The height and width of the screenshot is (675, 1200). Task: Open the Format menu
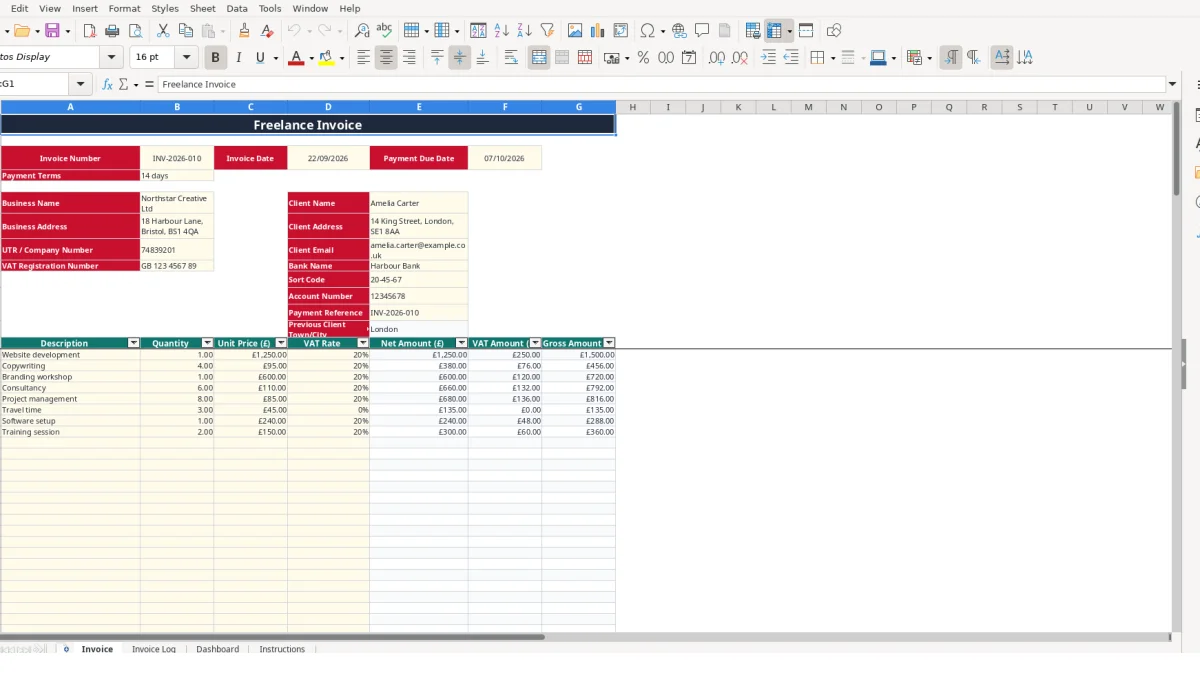(125, 8)
